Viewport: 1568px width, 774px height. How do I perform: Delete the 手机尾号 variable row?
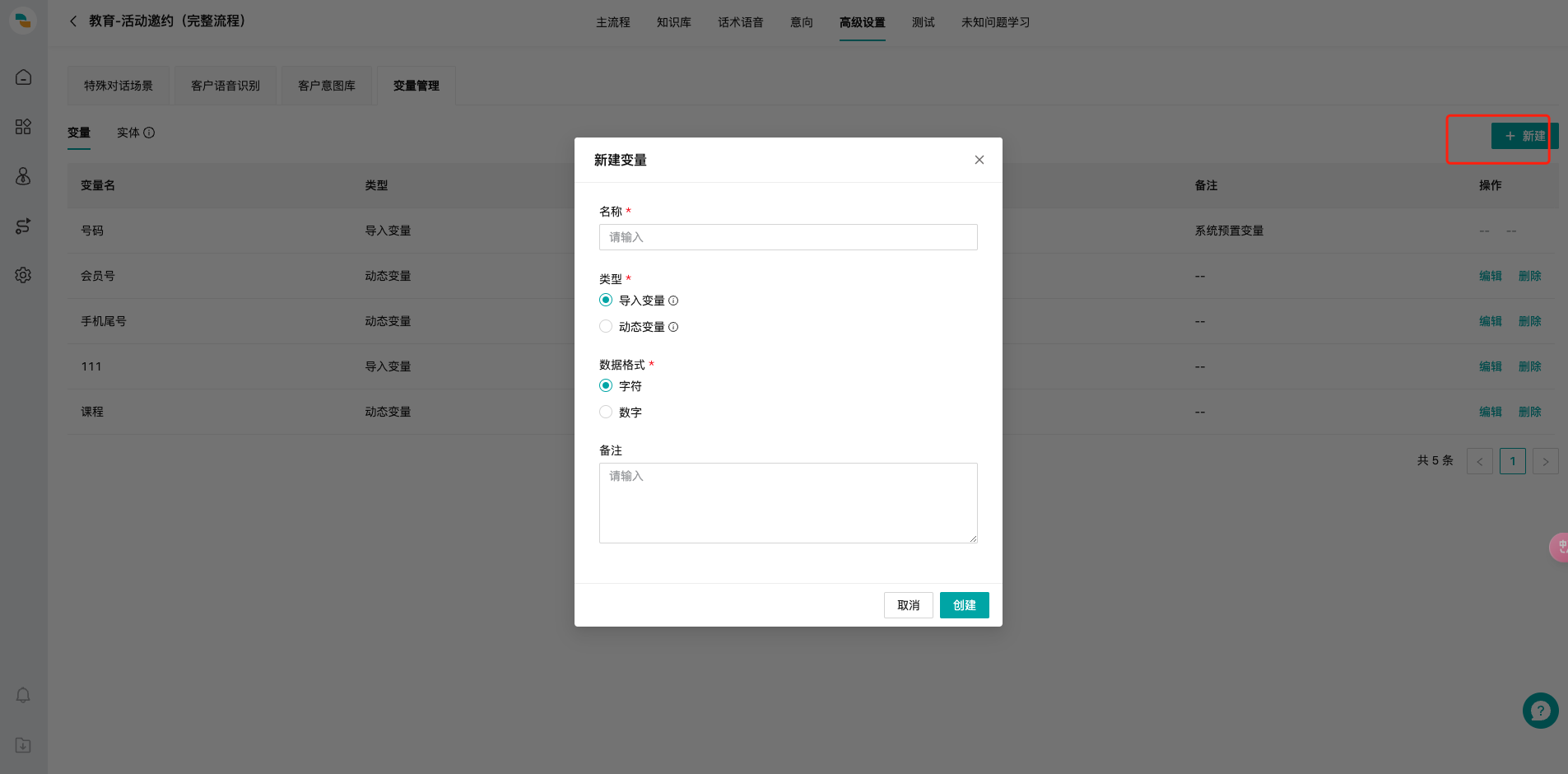[x=1530, y=321]
